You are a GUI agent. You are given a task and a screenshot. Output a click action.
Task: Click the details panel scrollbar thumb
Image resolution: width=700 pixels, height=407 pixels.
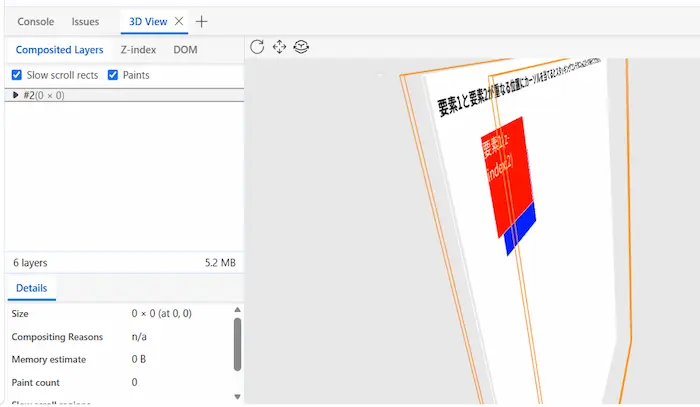238,344
